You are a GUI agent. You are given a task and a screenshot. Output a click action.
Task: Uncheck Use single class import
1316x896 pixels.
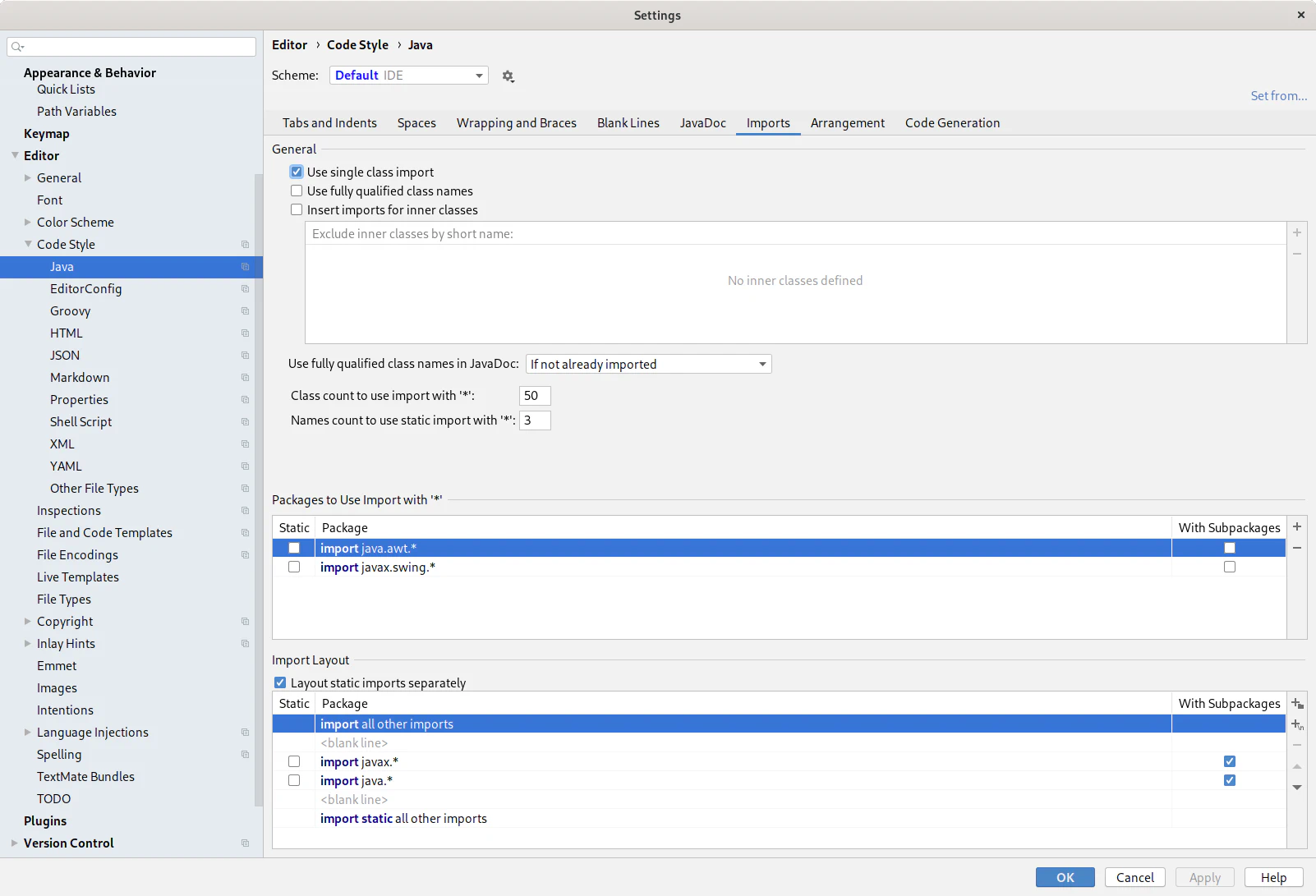point(297,172)
